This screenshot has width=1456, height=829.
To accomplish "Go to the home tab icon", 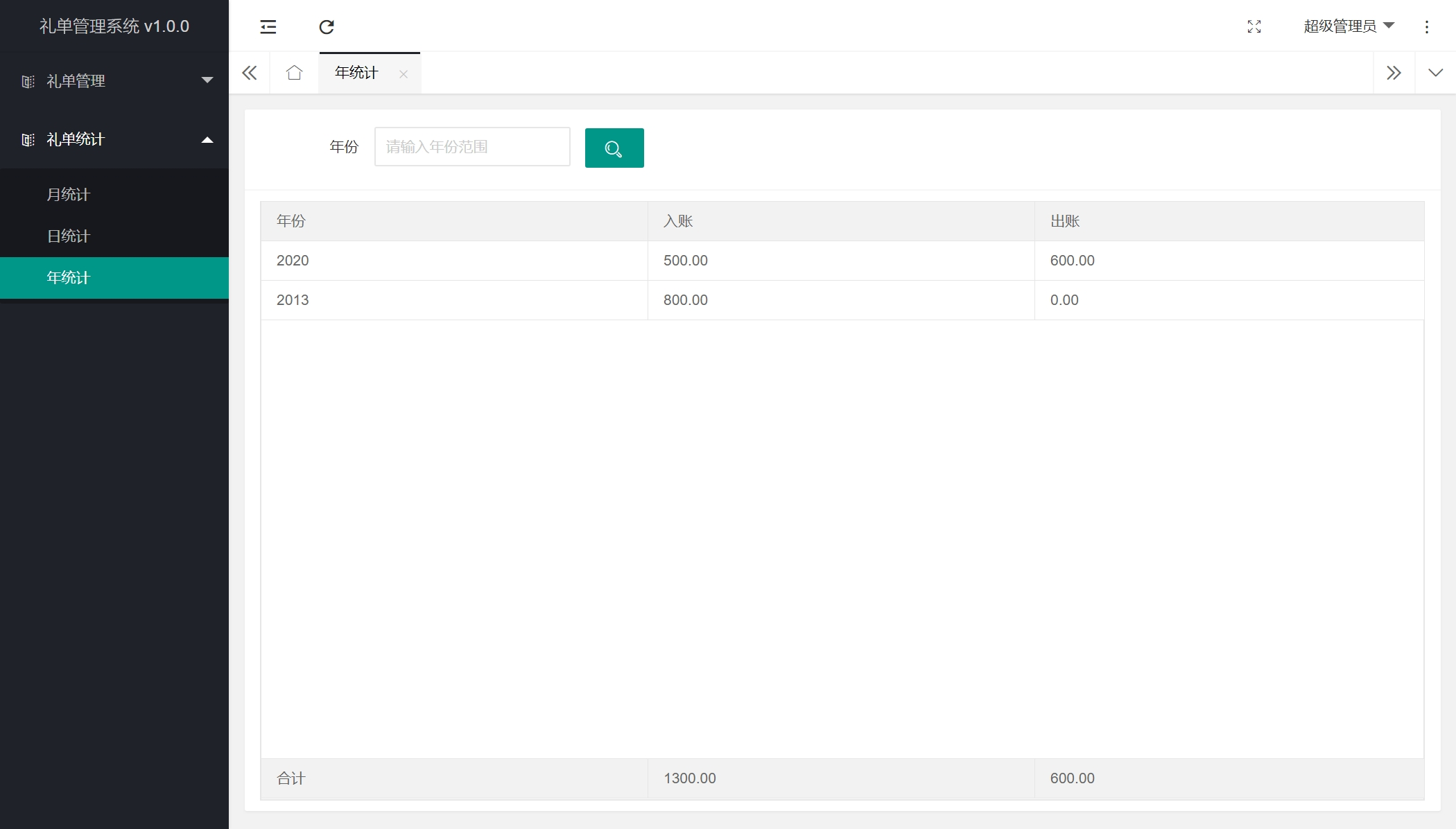I will click(x=294, y=73).
